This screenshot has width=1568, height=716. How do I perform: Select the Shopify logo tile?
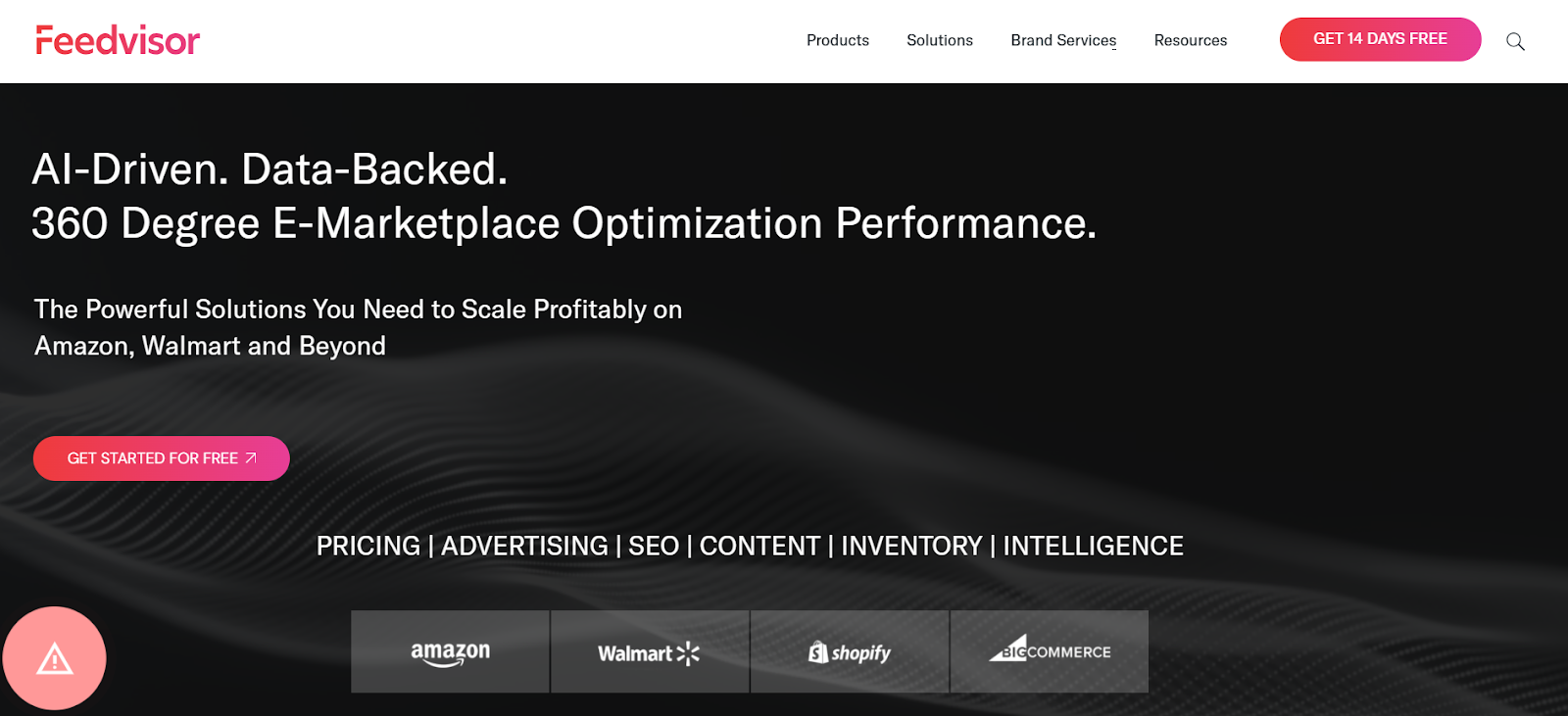(x=849, y=652)
